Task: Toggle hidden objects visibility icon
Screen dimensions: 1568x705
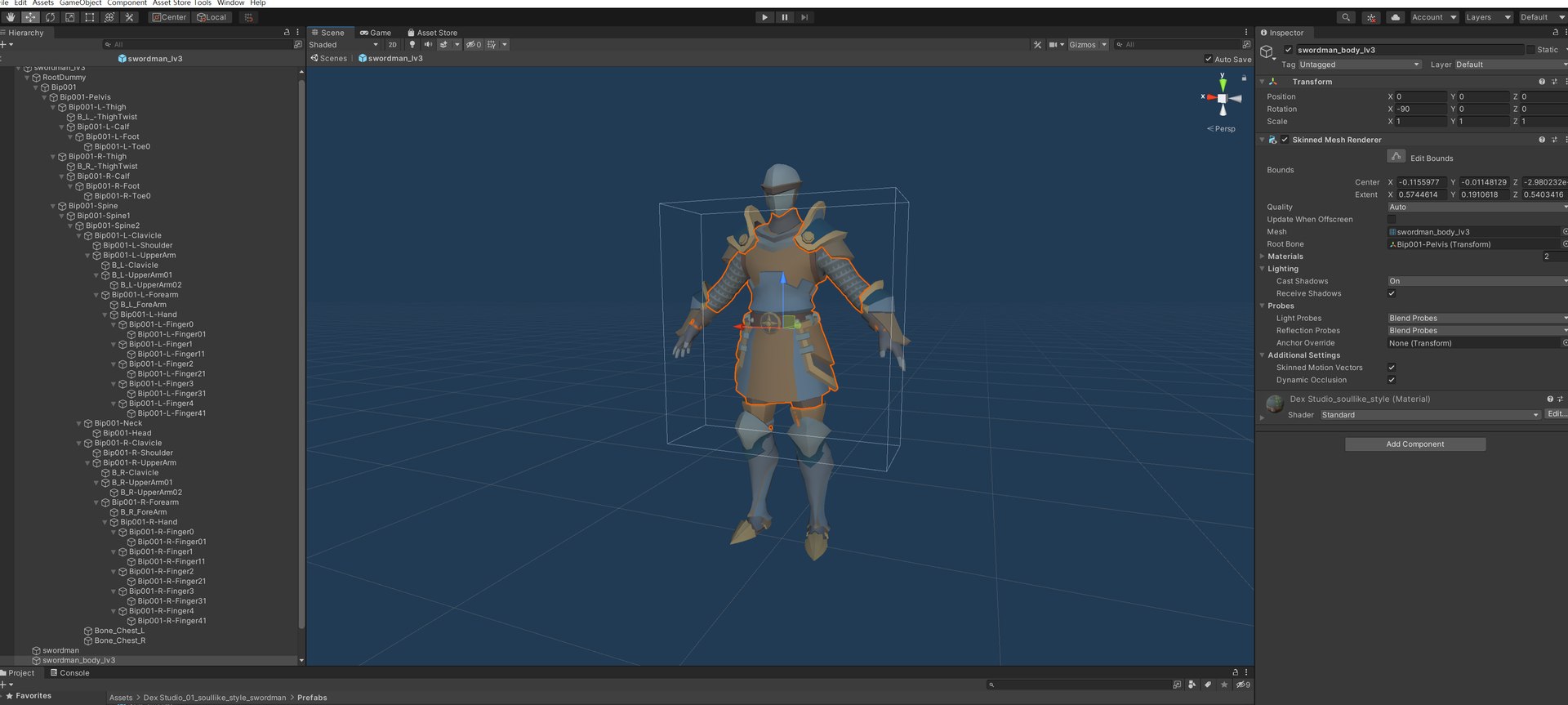Action: (474, 45)
